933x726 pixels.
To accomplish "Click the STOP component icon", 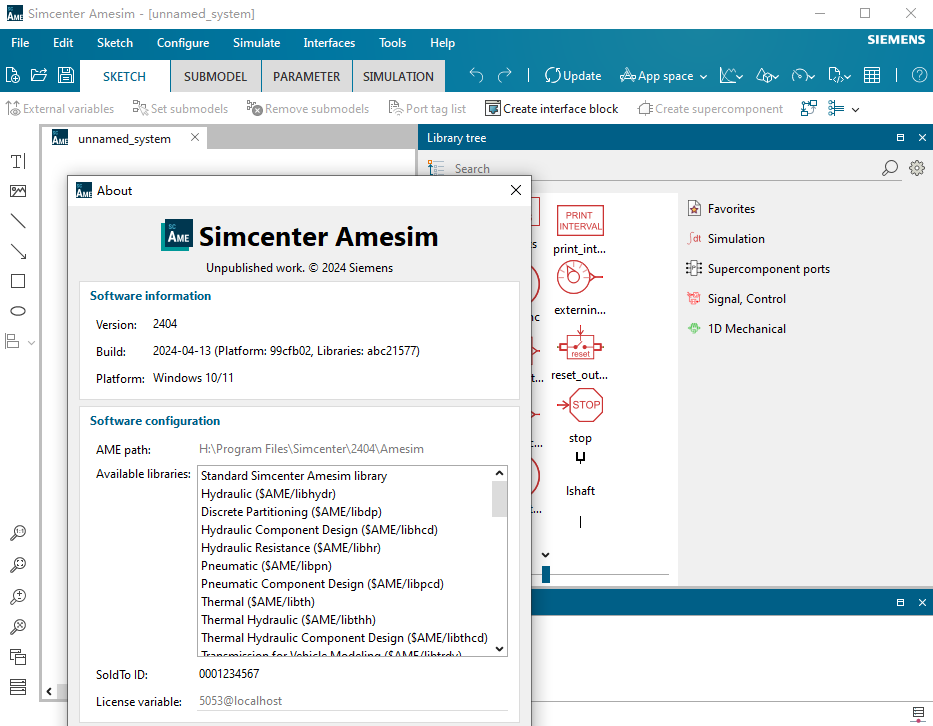I will (x=586, y=405).
